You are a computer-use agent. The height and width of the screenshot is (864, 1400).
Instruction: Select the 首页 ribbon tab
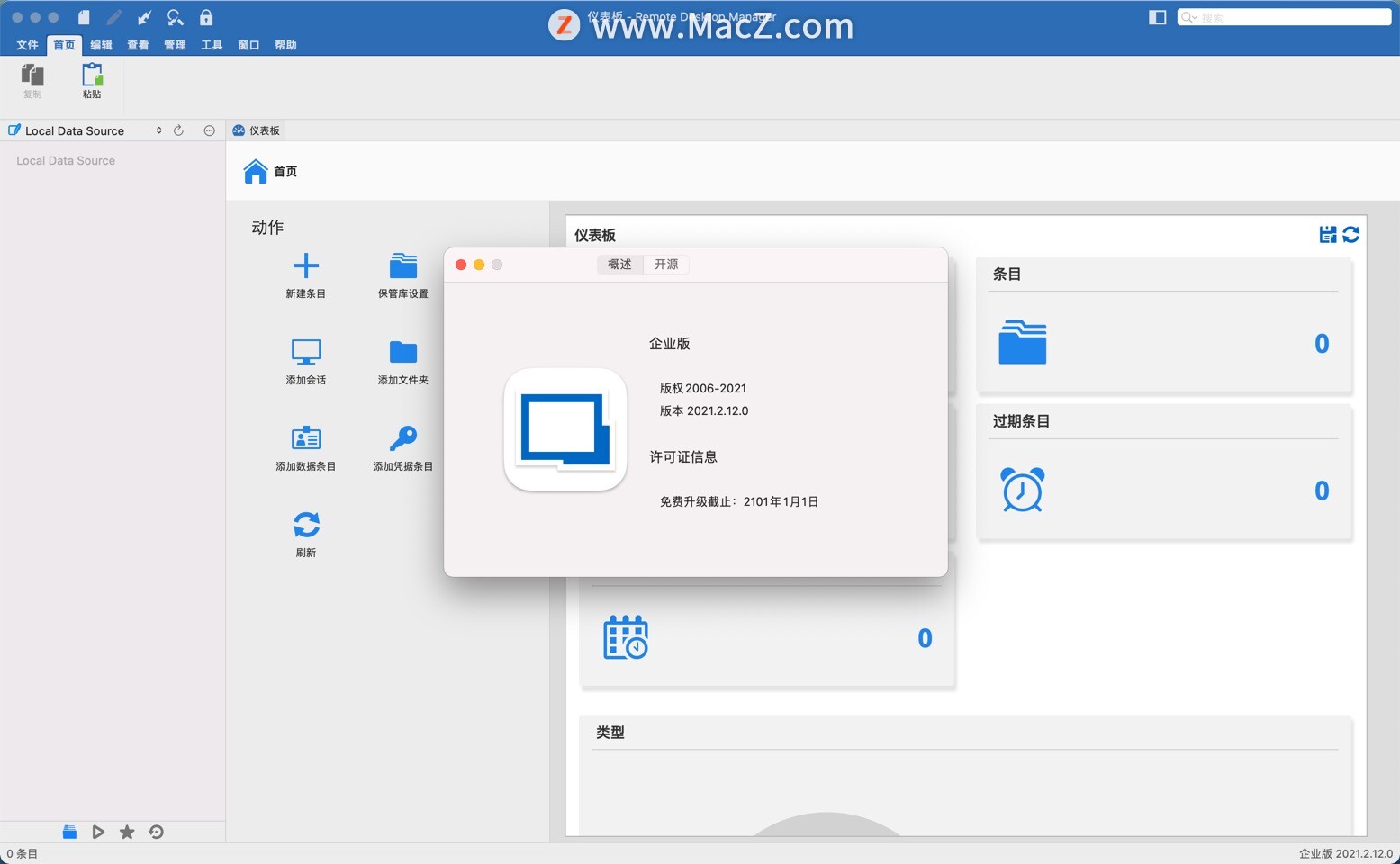64,45
